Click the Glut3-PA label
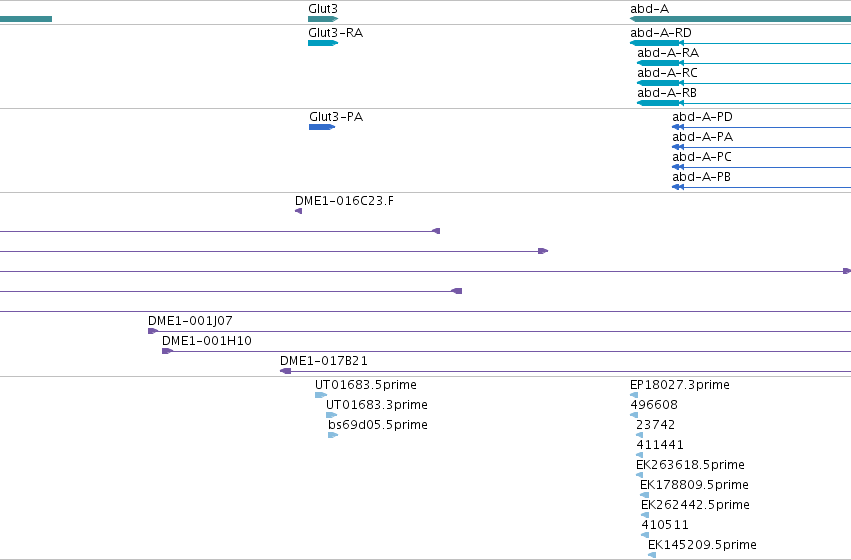This screenshot has width=851, height=560. [x=336, y=117]
